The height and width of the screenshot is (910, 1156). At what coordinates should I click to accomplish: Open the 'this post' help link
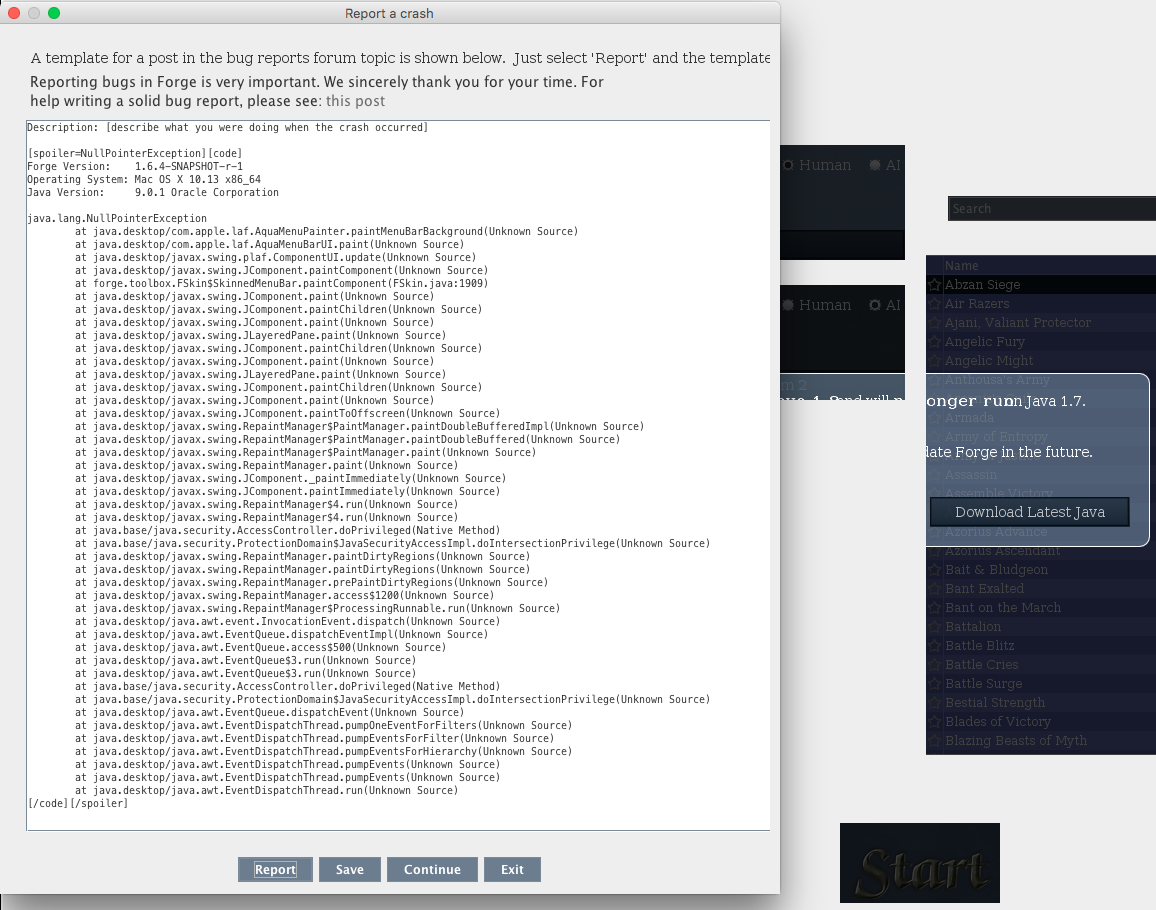[x=355, y=101]
